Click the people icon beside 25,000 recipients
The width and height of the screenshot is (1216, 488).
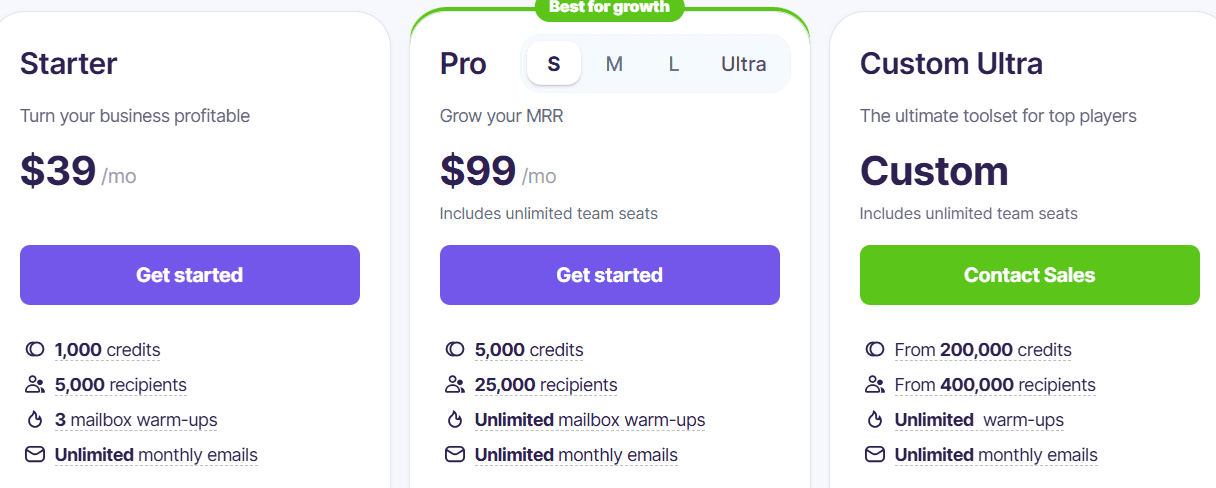[x=455, y=385]
